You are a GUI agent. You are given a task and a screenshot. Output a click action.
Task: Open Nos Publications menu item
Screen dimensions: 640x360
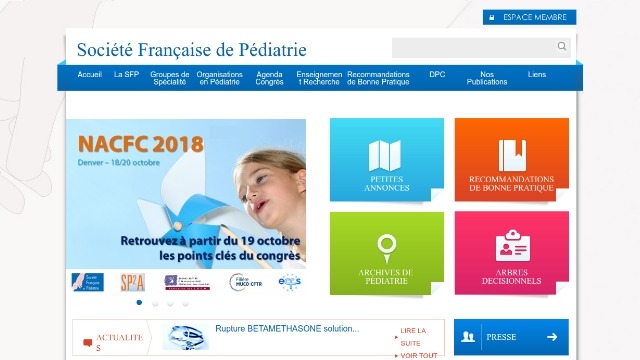click(x=487, y=78)
